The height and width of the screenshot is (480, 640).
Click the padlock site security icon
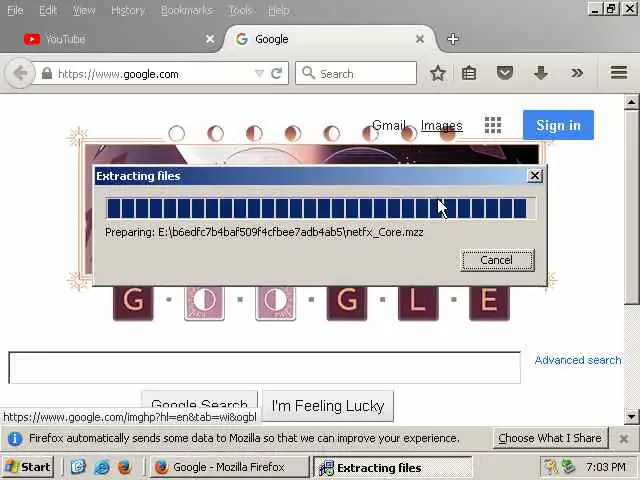coord(47,73)
